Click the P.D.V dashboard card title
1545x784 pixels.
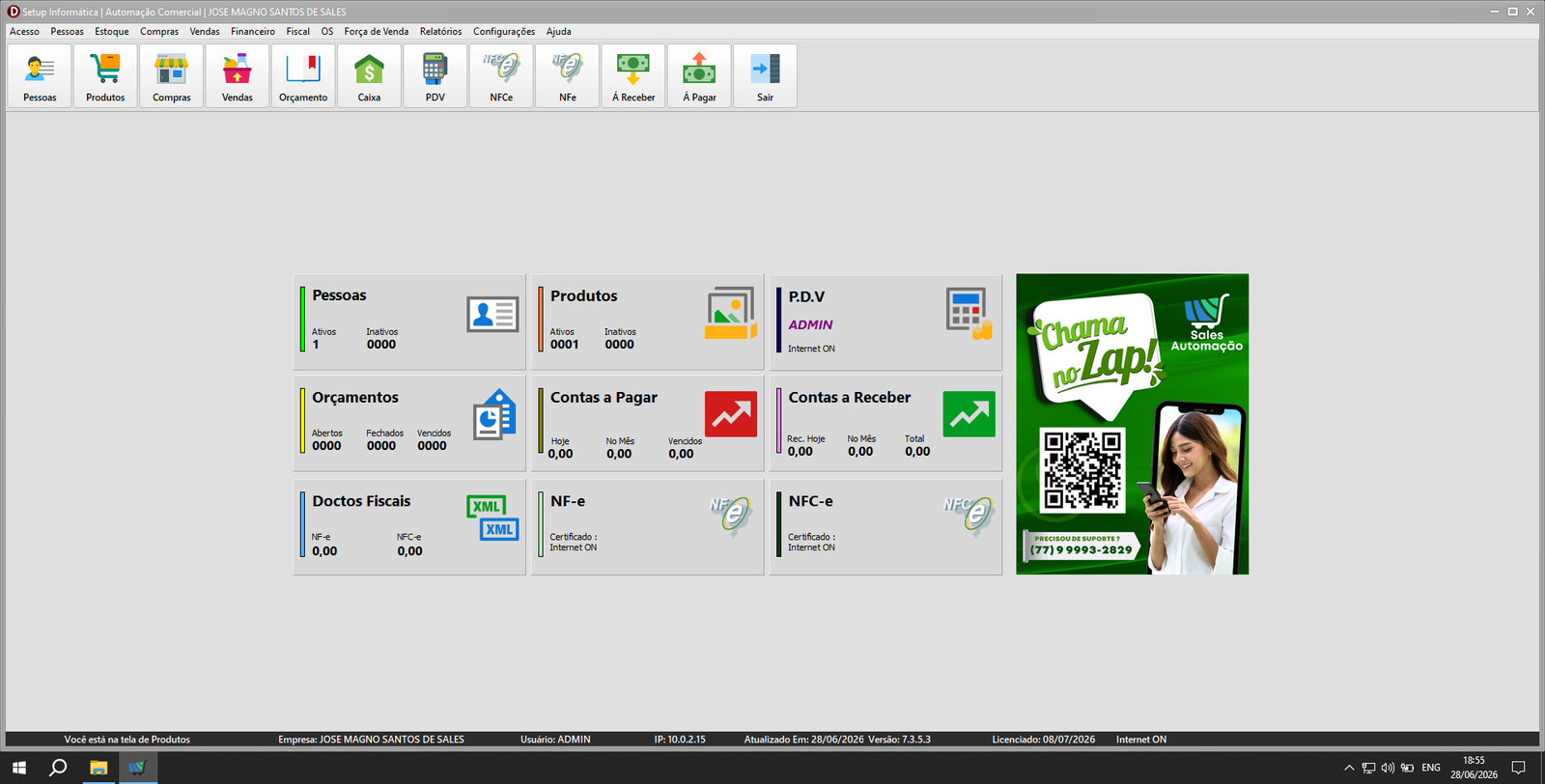point(806,296)
